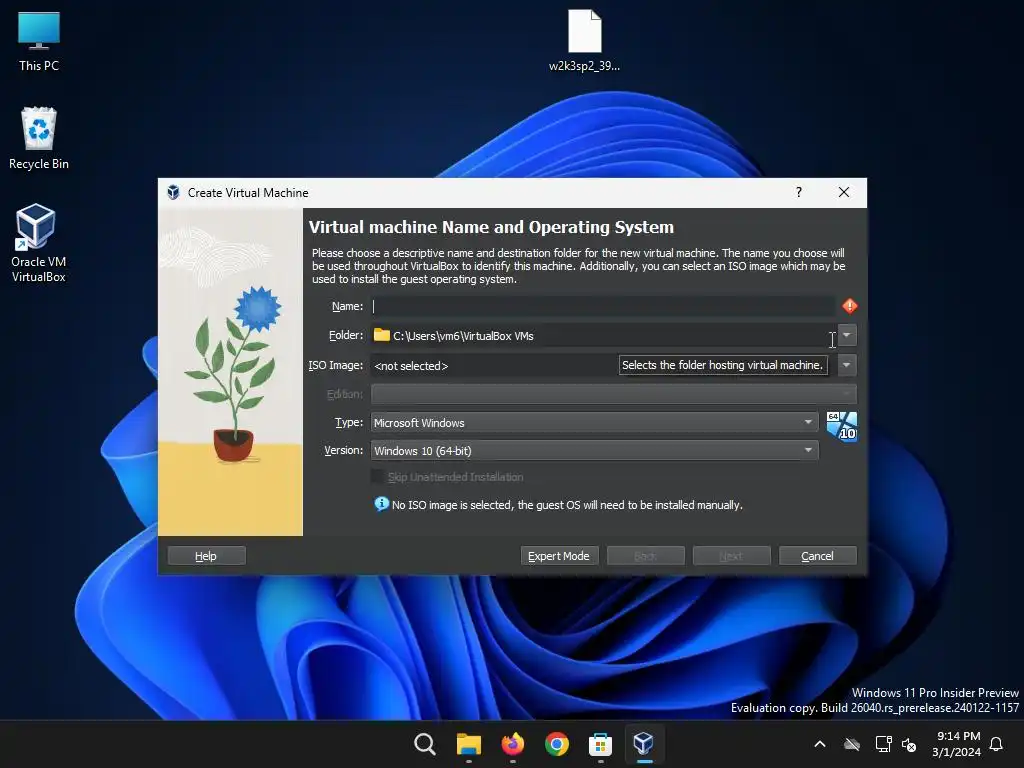Click the yellow folder icon in Folder field
Image resolution: width=1024 pixels, height=768 pixels.
pyautogui.click(x=381, y=335)
